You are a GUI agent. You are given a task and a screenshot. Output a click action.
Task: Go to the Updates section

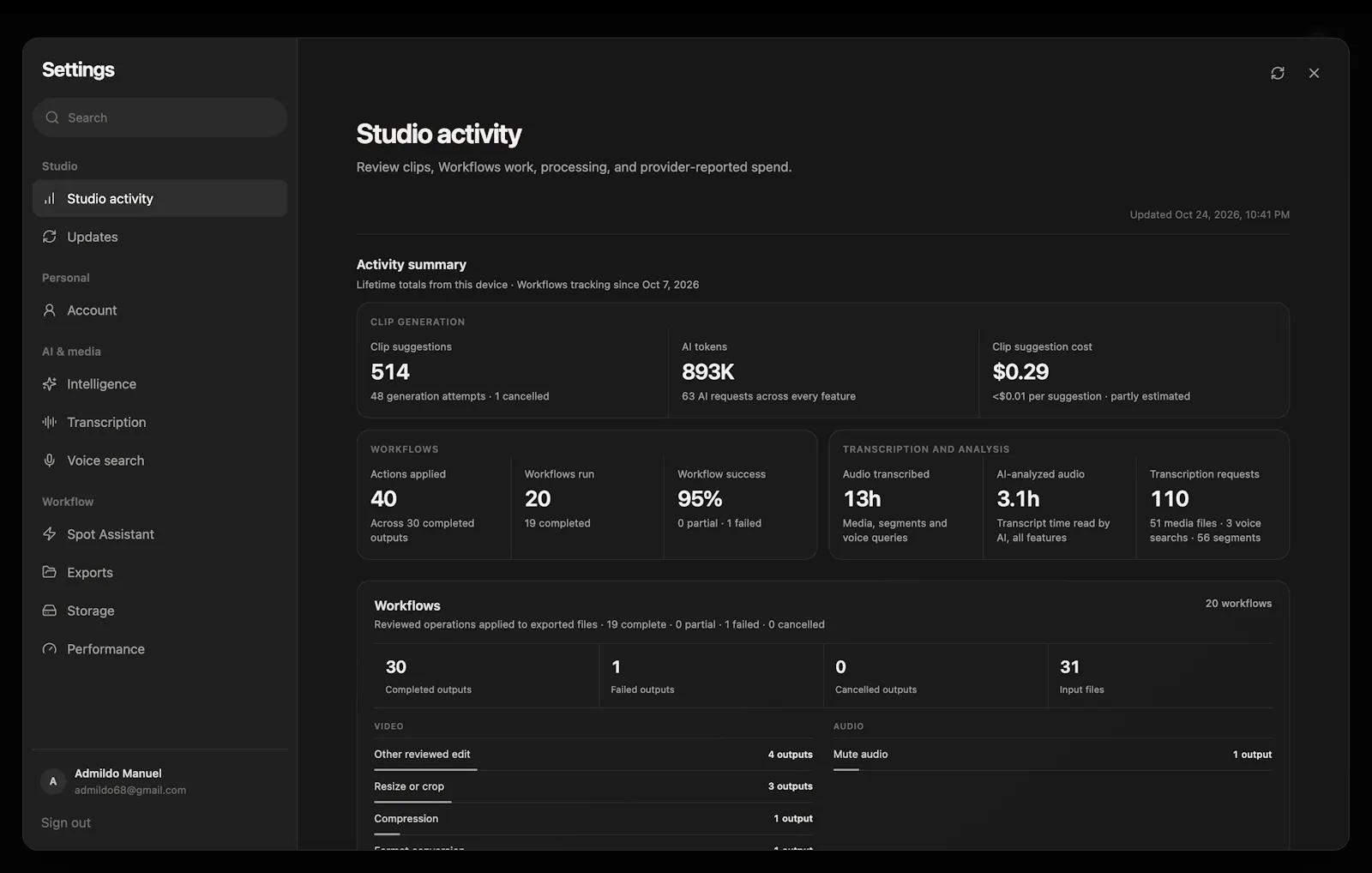[159, 237]
